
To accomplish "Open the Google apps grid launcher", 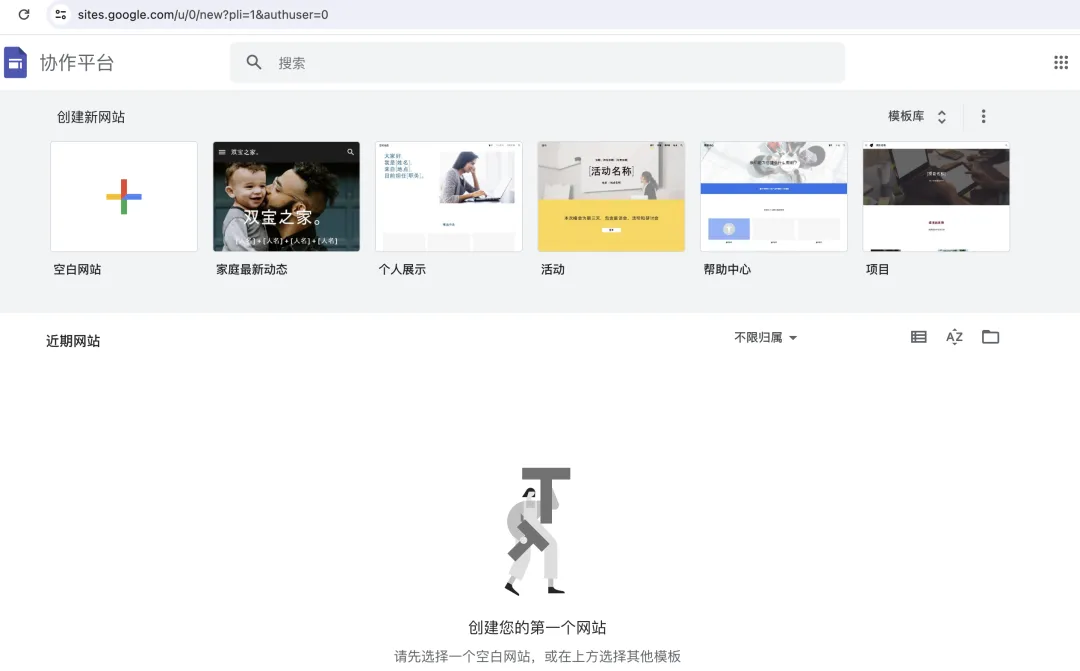I will pyautogui.click(x=1061, y=62).
